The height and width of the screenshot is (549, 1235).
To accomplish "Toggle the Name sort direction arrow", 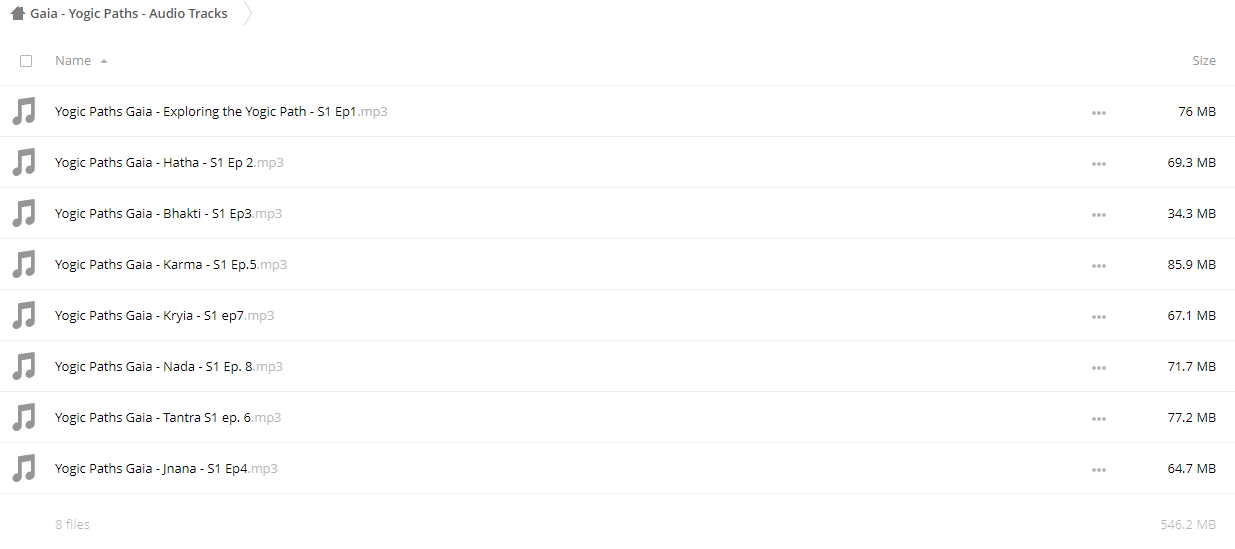I will coord(104,61).
